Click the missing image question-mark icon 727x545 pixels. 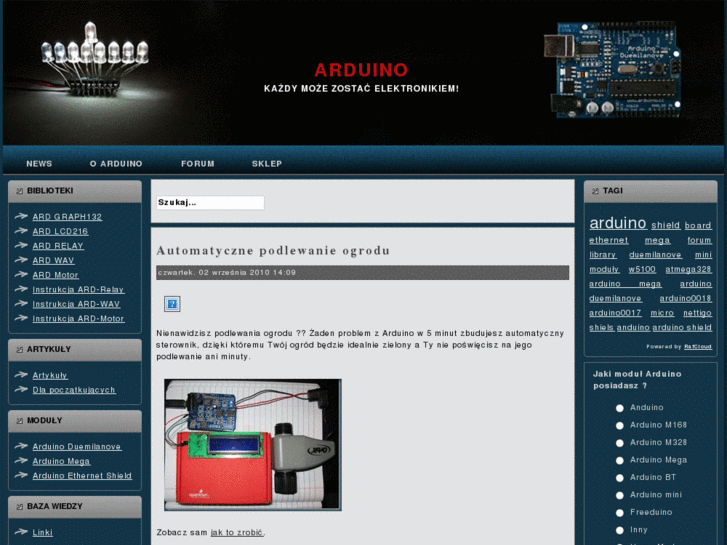[x=172, y=304]
